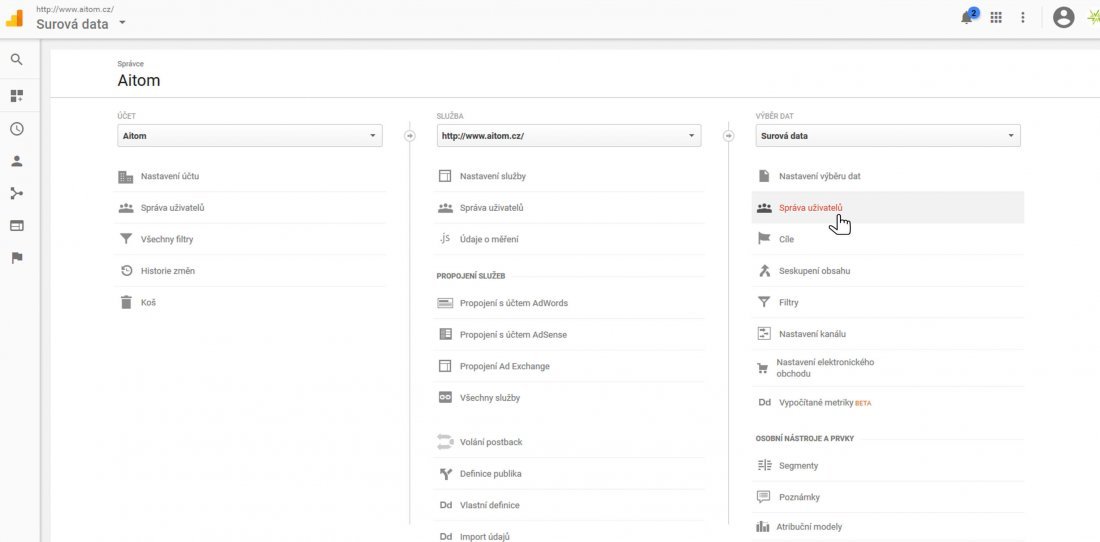
Task: Open Nastavení účtu
Action: [x=169, y=177]
